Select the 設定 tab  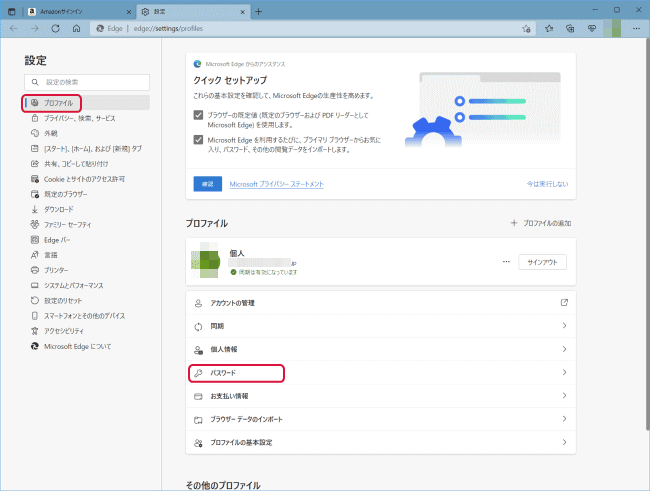pyautogui.click(x=194, y=12)
